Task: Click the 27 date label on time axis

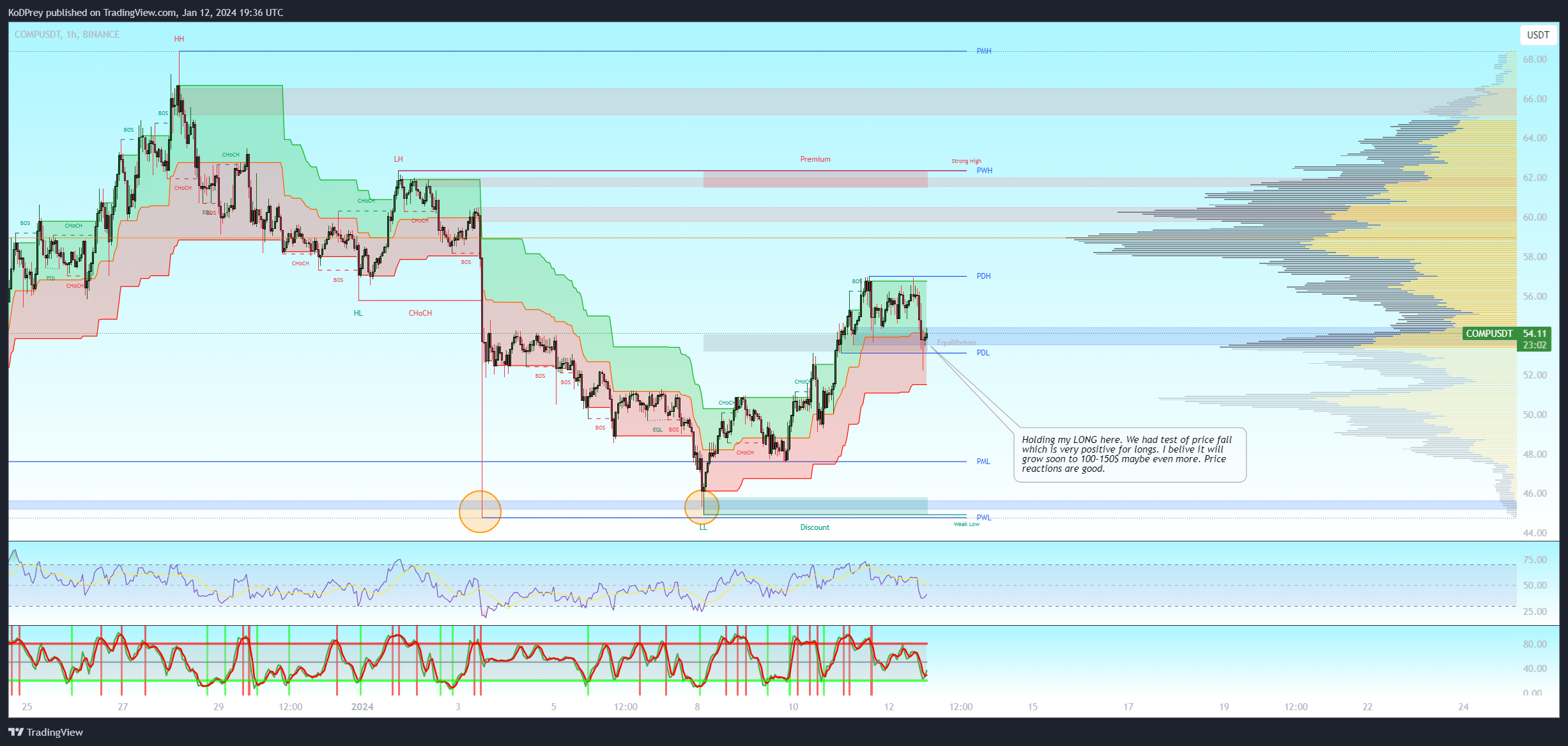Action: (x=123, y=707)
